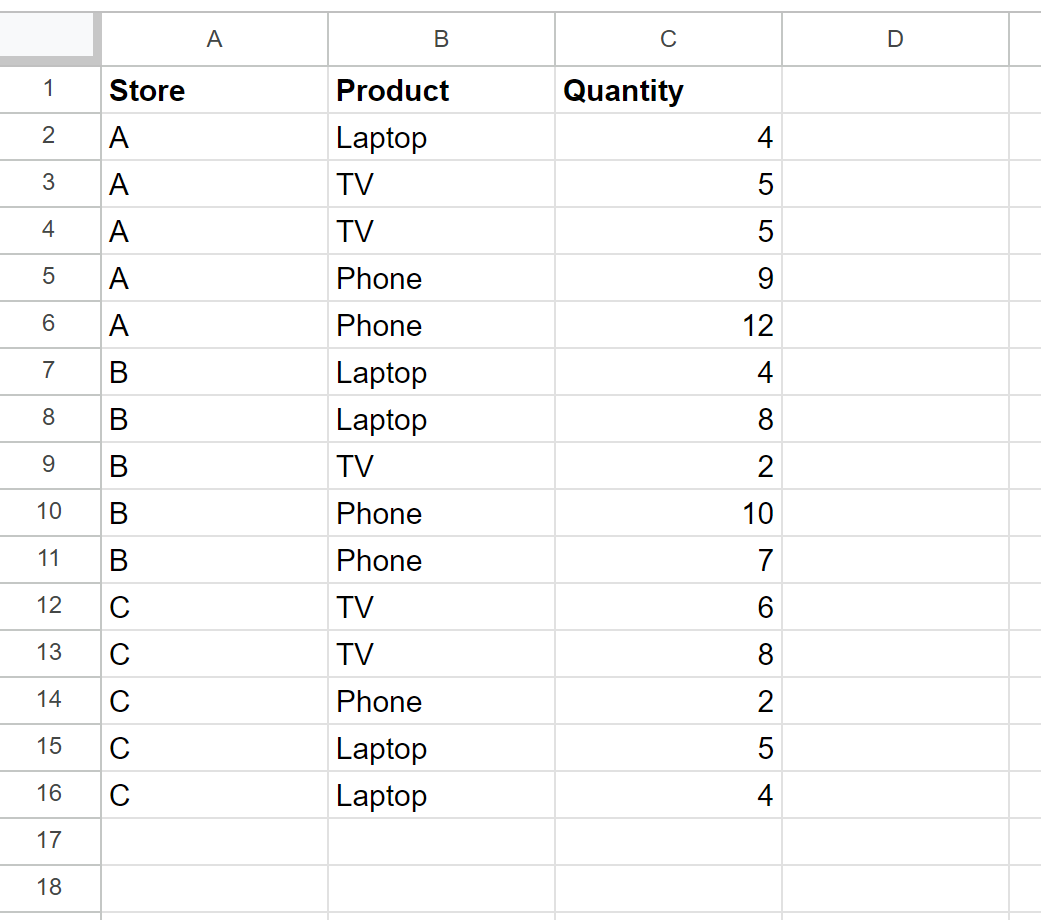Click the Store C cell in row 12
Image resolution: width=1041 pixels, height=920 pixels.
[x=213, y=607]
